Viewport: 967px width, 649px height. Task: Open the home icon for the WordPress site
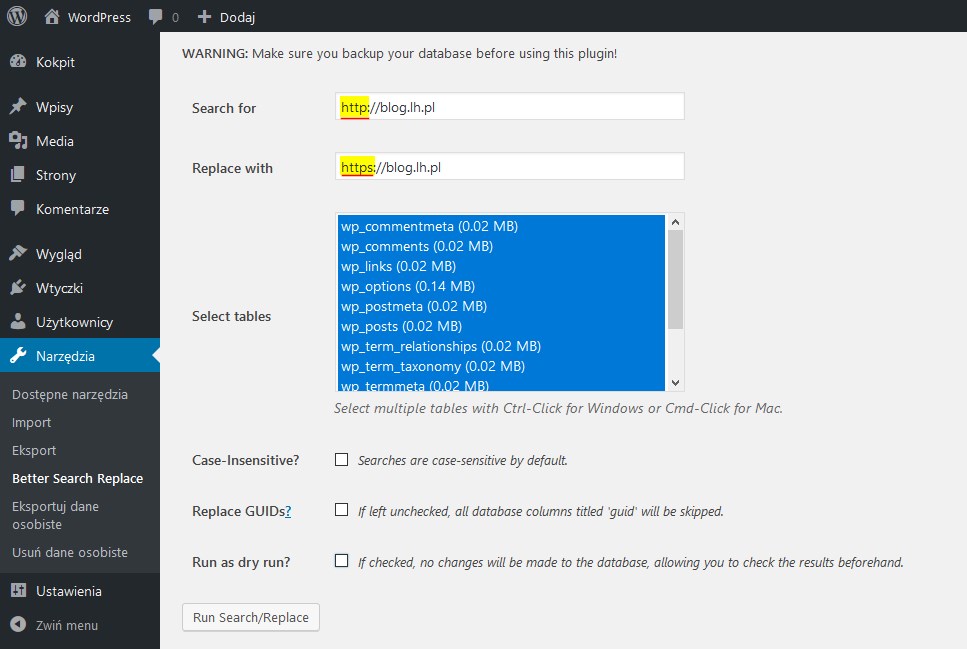pyautogui.click(x=52, y=17)
